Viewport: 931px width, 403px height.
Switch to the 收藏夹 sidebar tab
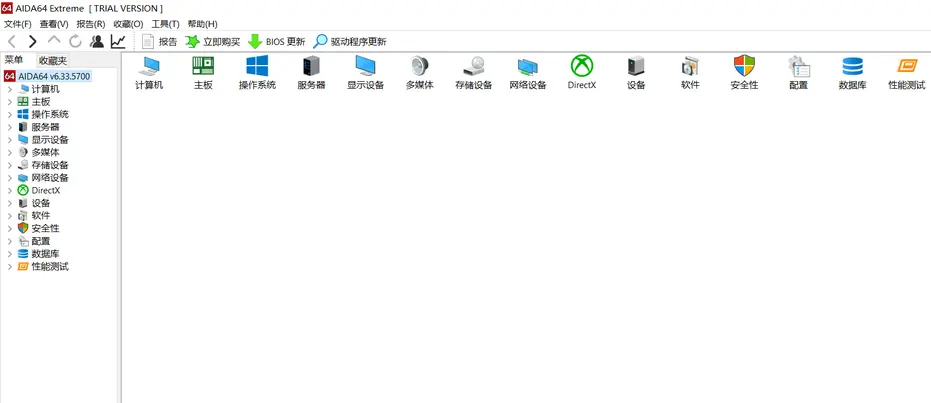click(x=52, y=61)
